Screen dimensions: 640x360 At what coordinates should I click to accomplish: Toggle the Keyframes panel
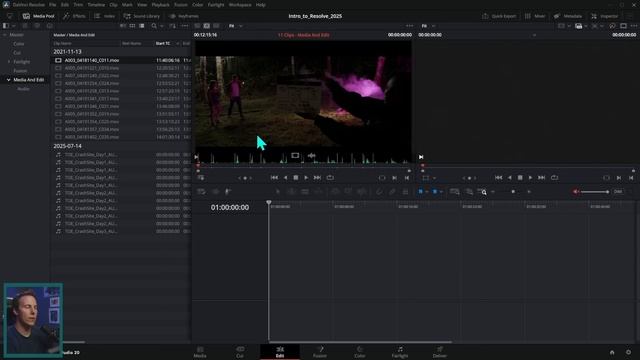pos(184,16)
